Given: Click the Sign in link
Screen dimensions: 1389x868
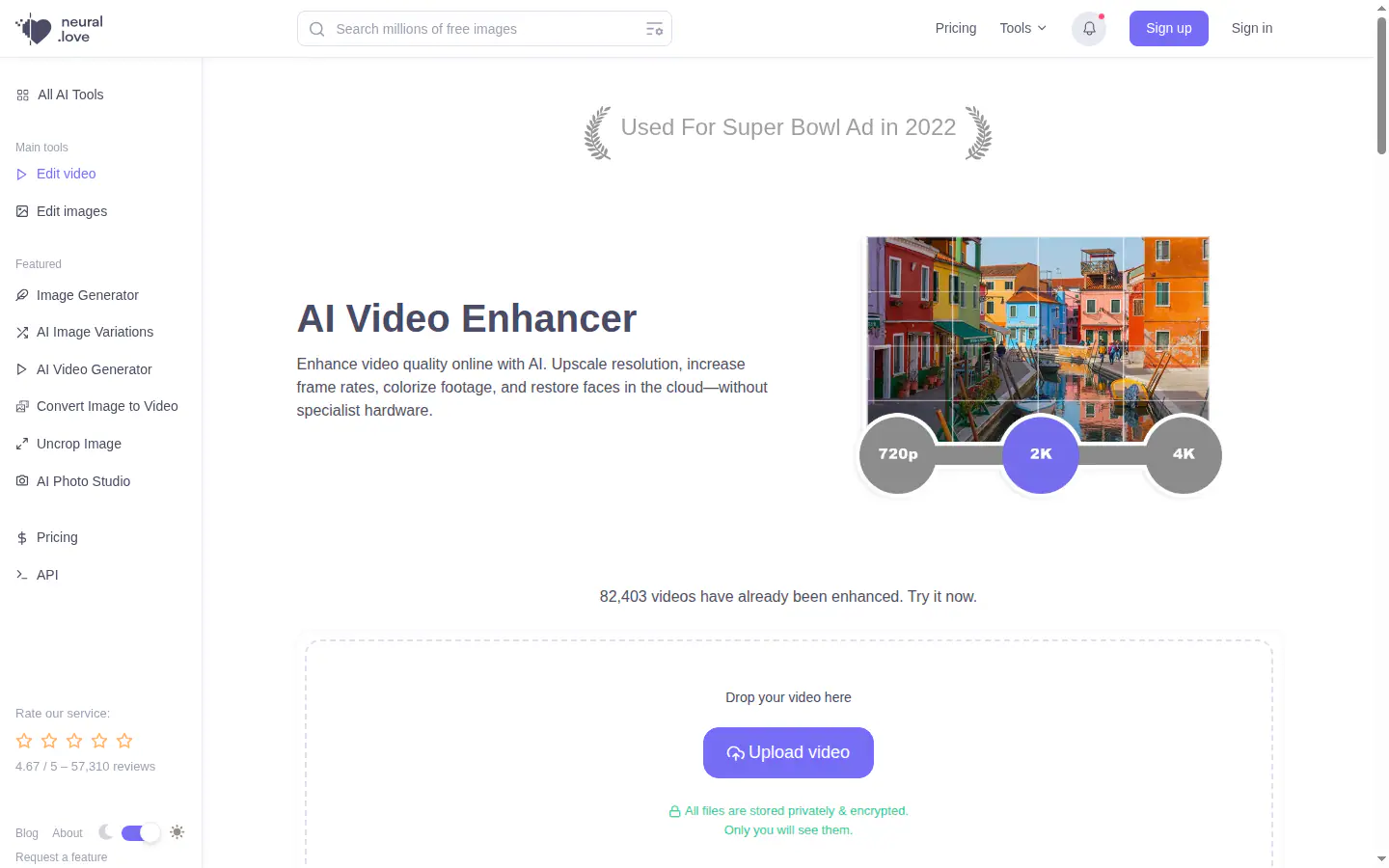Looking at the screenshot, I should (x=1252, y=28).
